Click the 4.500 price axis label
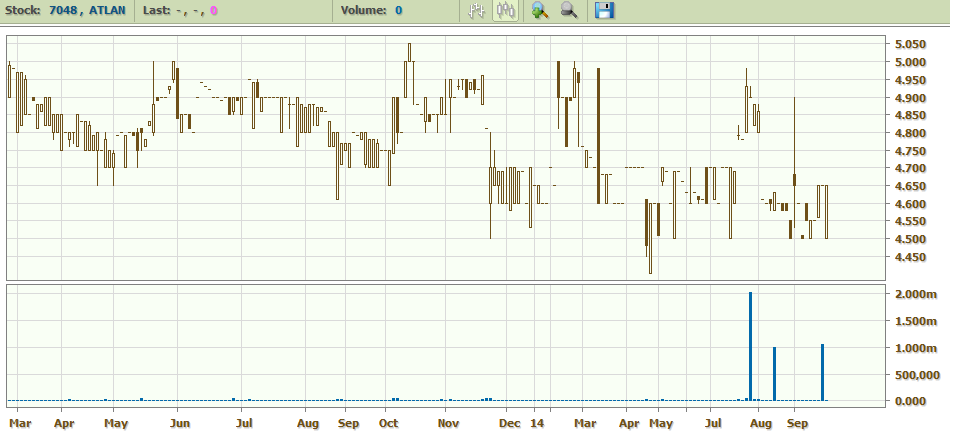This screenshot has width=959, height=438. pos(910,239)
